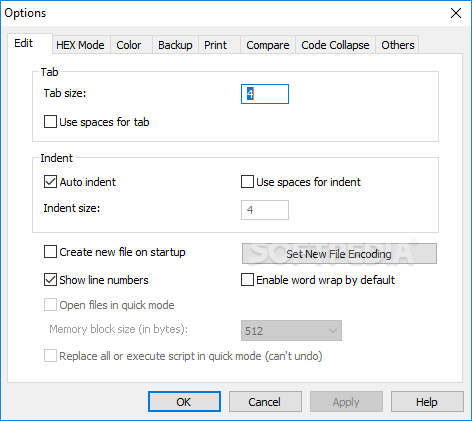Enable Use spaces for tab checkbox
Image resolution: width=472 pixels, height=421 pixels.
50,122
